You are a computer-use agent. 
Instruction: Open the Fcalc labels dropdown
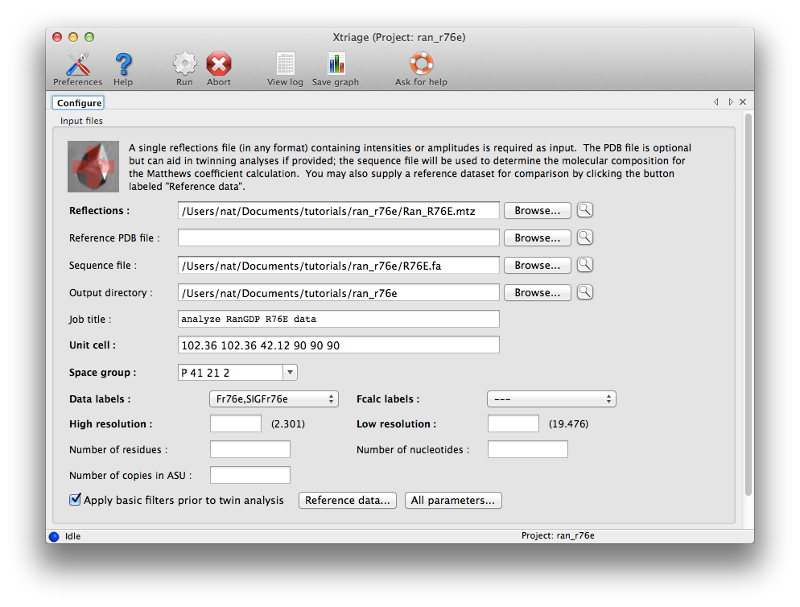pyautogui.click(x=551, y=399)
